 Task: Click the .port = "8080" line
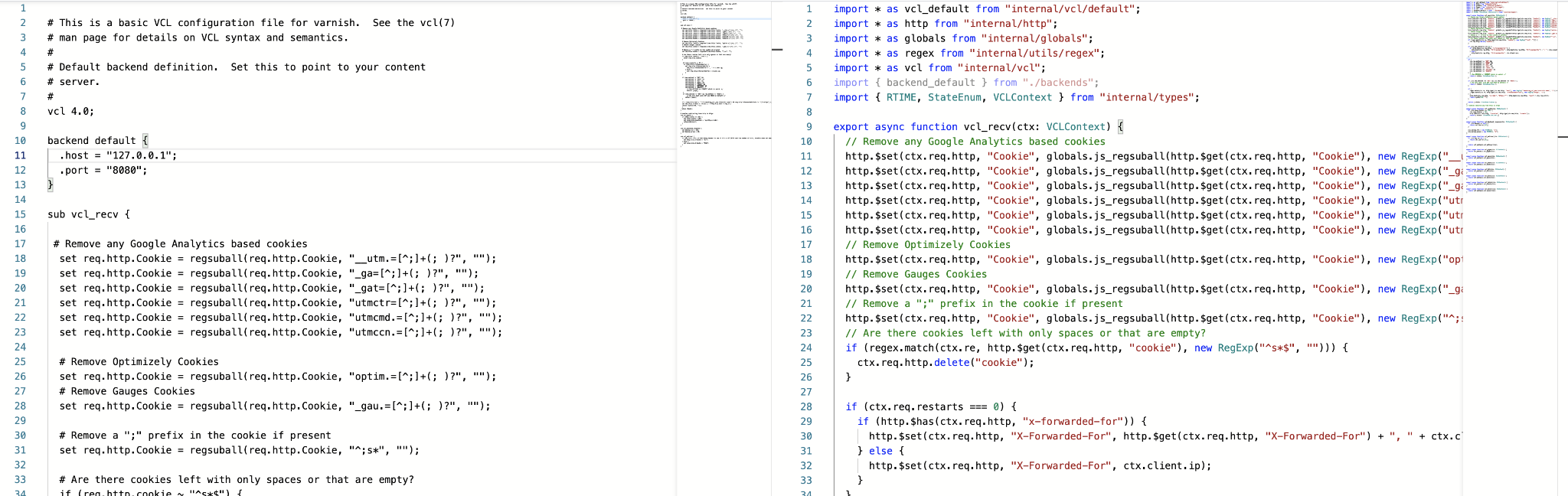tap(103, 170)
